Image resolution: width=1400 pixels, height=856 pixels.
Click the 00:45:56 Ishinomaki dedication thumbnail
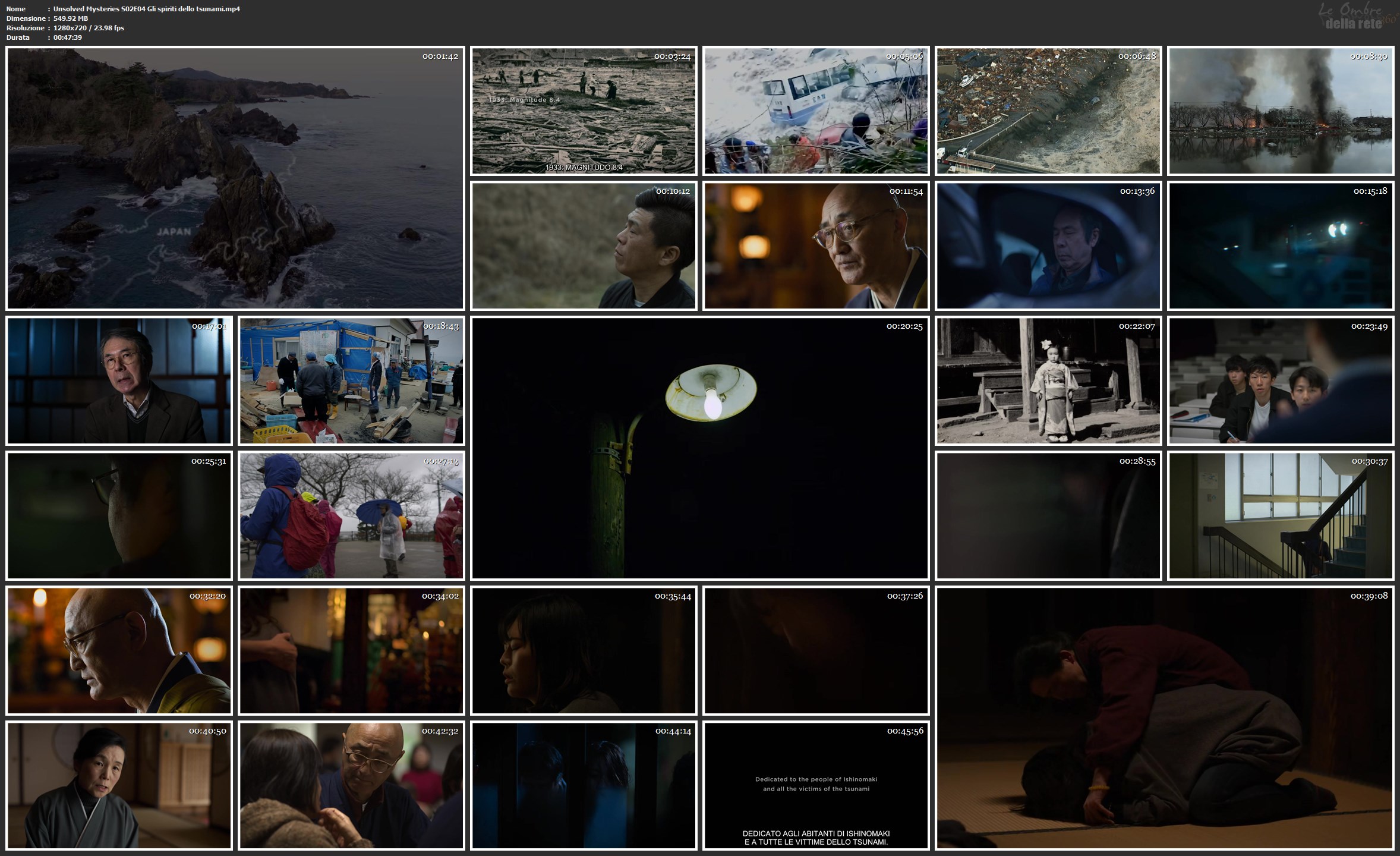(x=816, y=786)
